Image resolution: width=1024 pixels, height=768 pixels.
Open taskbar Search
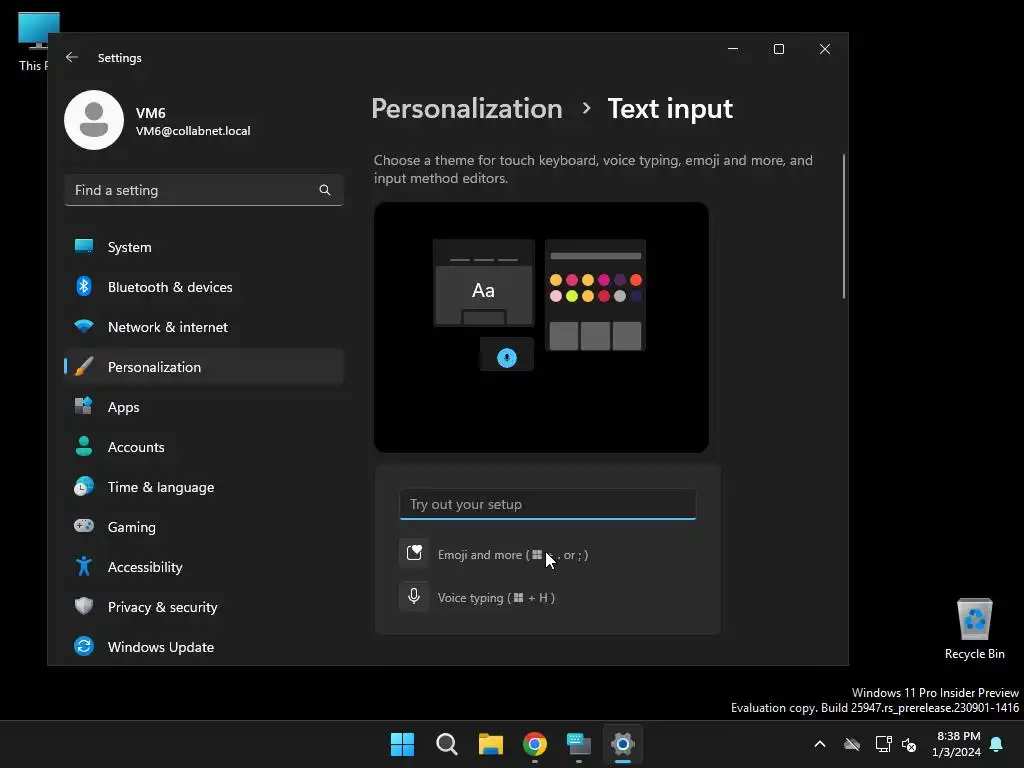tap(447, 744)
